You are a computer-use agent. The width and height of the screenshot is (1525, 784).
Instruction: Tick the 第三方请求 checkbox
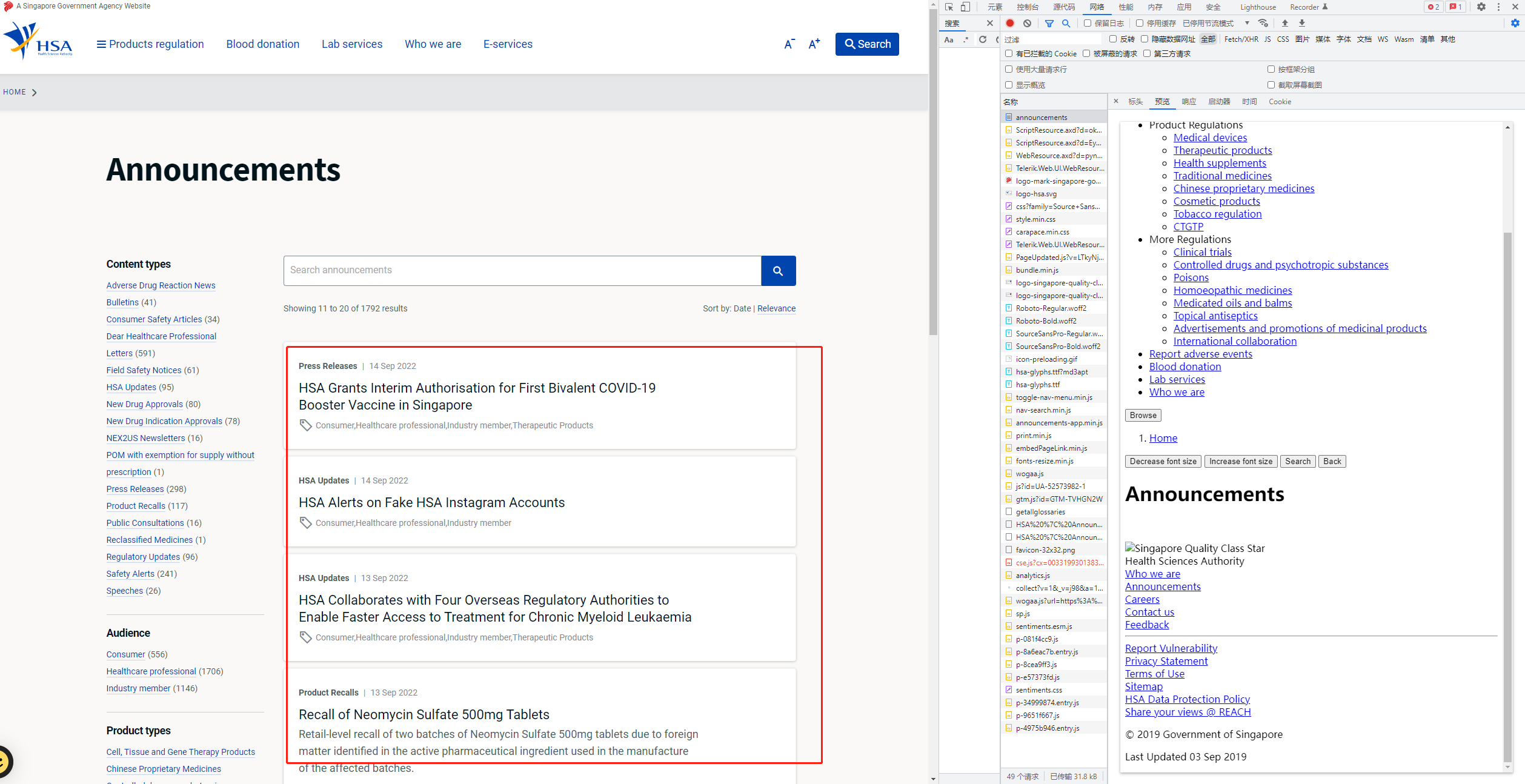point(1147,53)
